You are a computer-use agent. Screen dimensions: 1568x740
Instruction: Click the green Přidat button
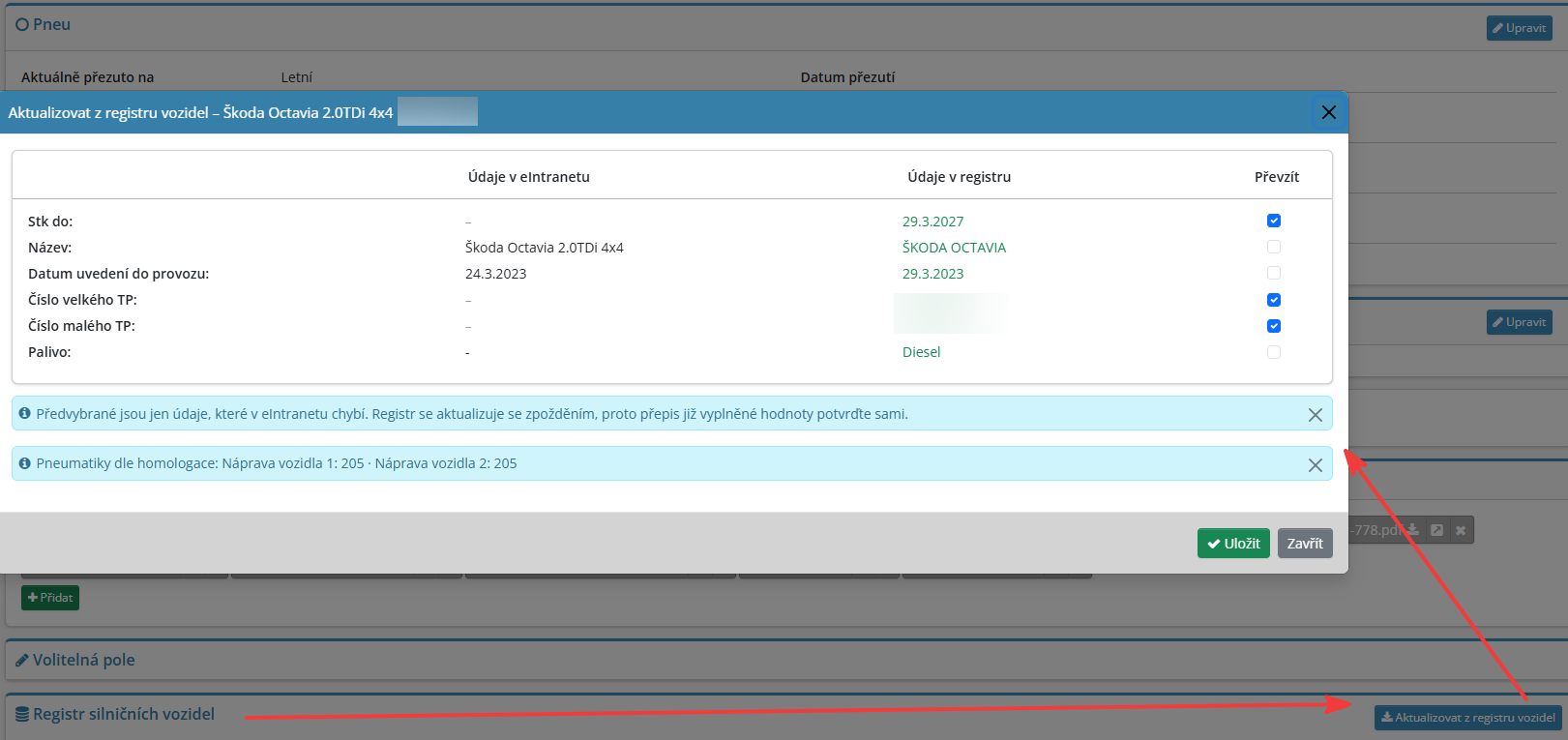[x=50, y=598]
